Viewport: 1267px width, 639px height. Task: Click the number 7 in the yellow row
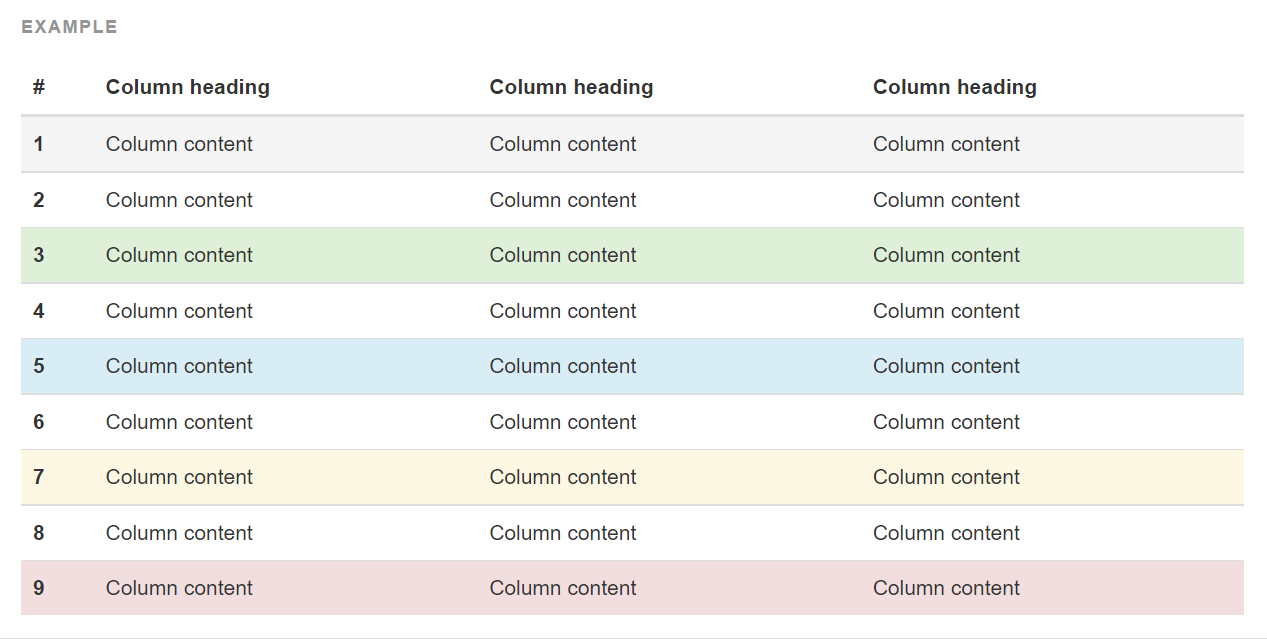click(39, 477)
